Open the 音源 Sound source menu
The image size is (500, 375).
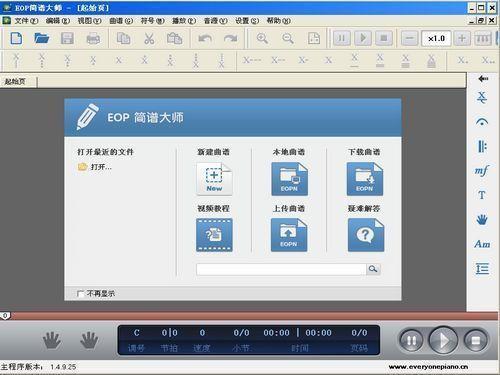pos(216,21)
